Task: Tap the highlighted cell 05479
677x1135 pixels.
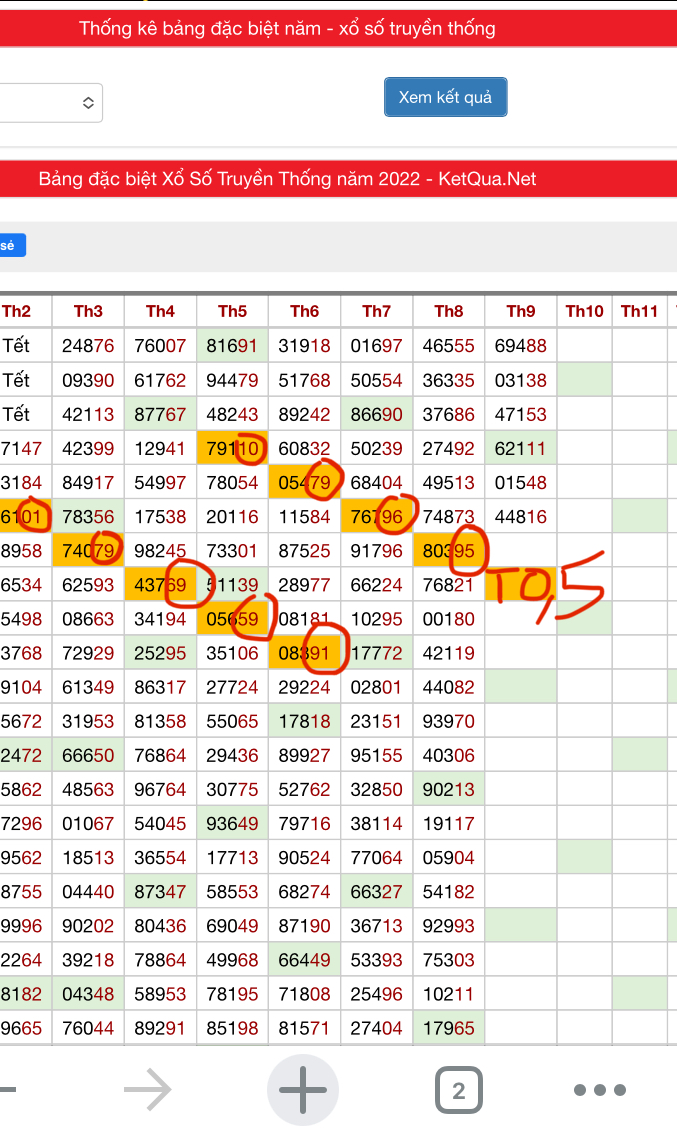Action: [x=304, y=482]
